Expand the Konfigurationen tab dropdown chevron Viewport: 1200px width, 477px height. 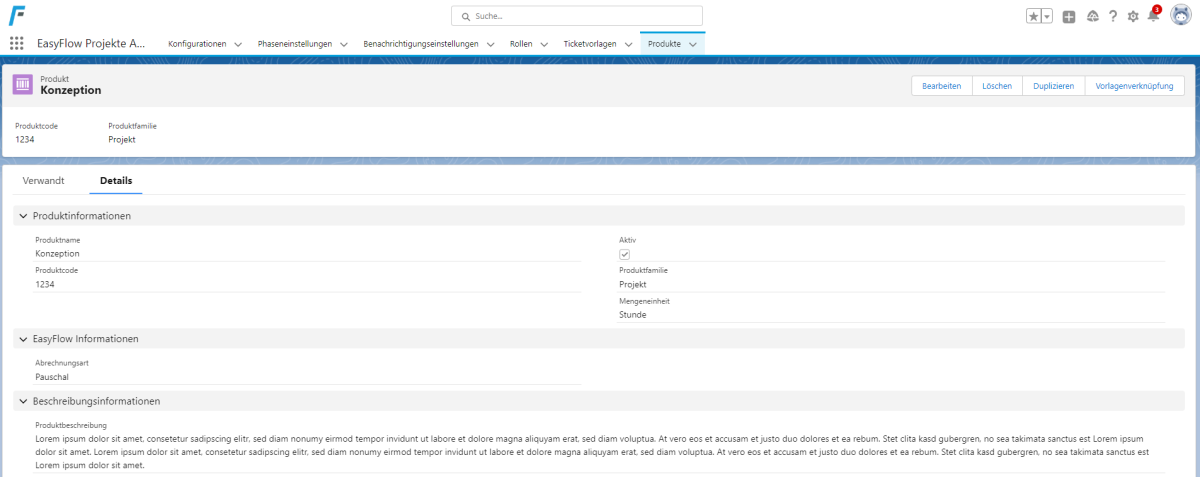(238, 44)
